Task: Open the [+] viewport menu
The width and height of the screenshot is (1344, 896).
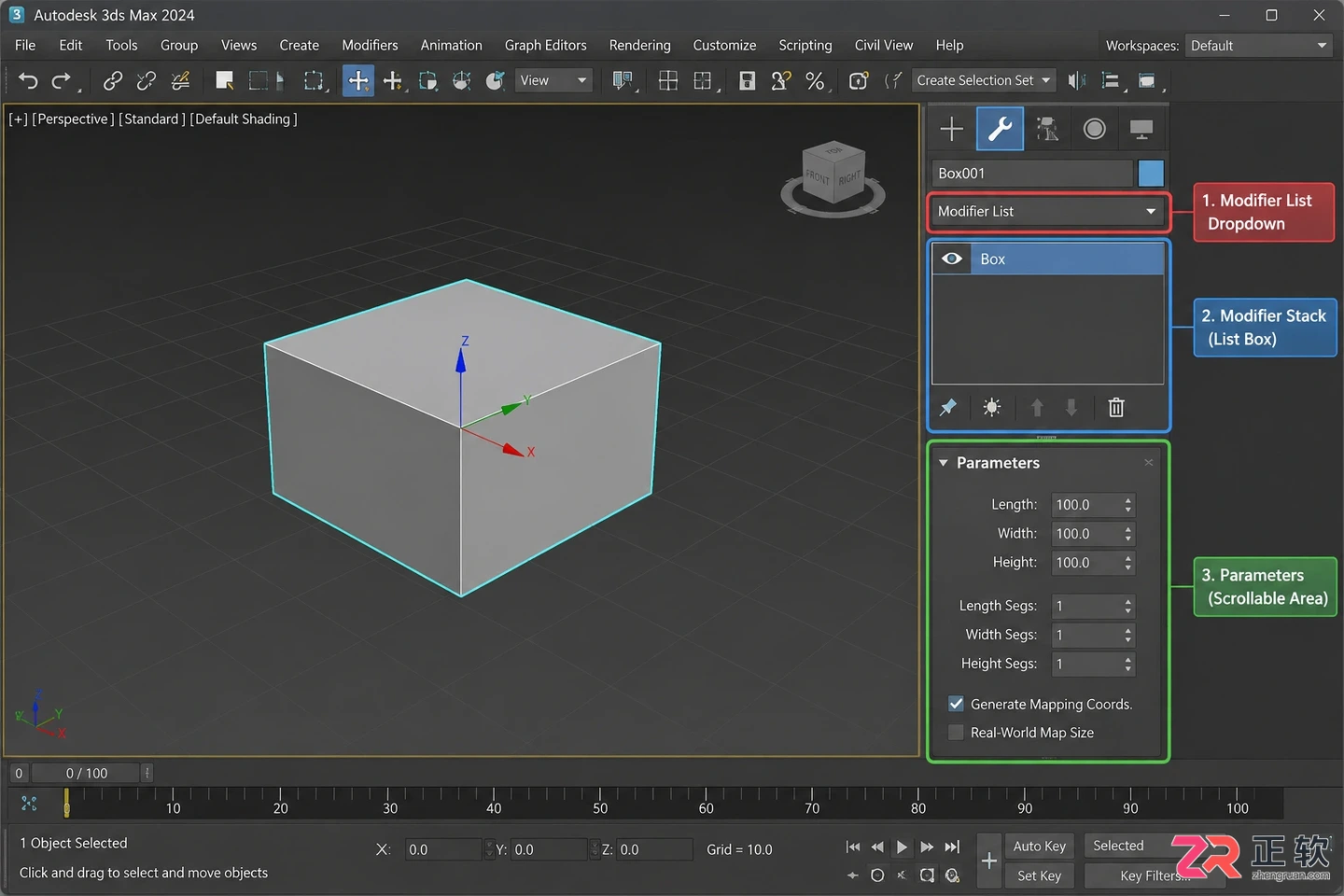Action: (19, 119)
